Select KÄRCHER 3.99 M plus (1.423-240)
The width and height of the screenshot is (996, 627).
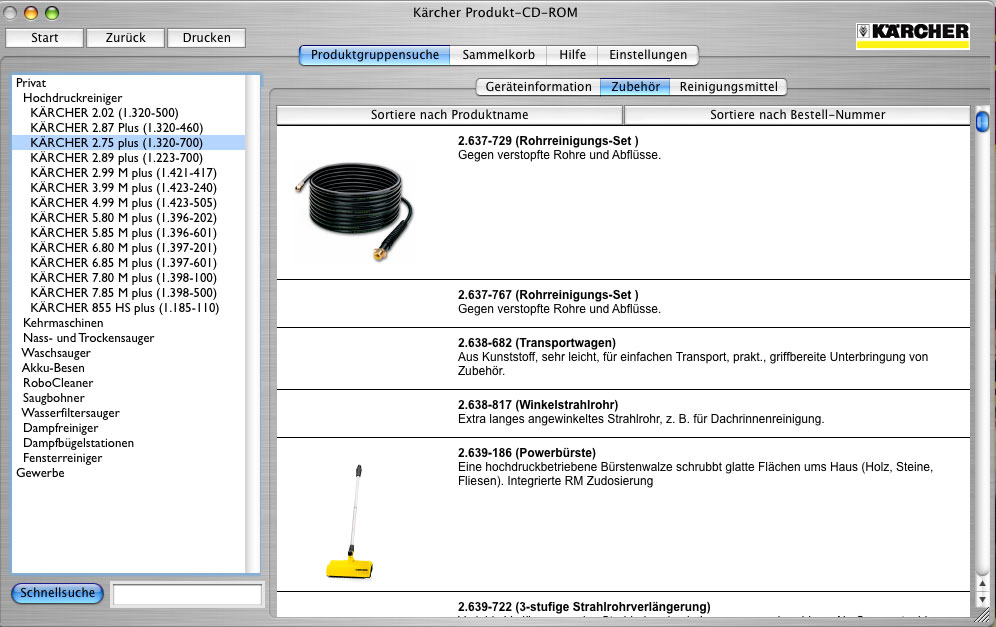123,188
